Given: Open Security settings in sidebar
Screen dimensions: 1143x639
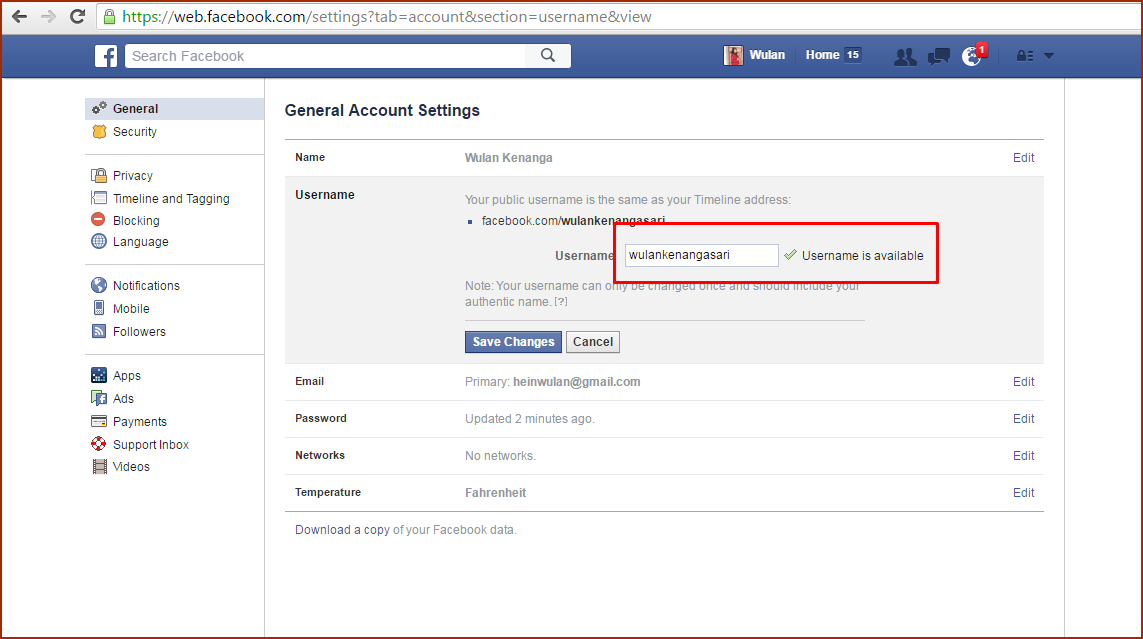Looking at the screenshot, I should point(134,132).
